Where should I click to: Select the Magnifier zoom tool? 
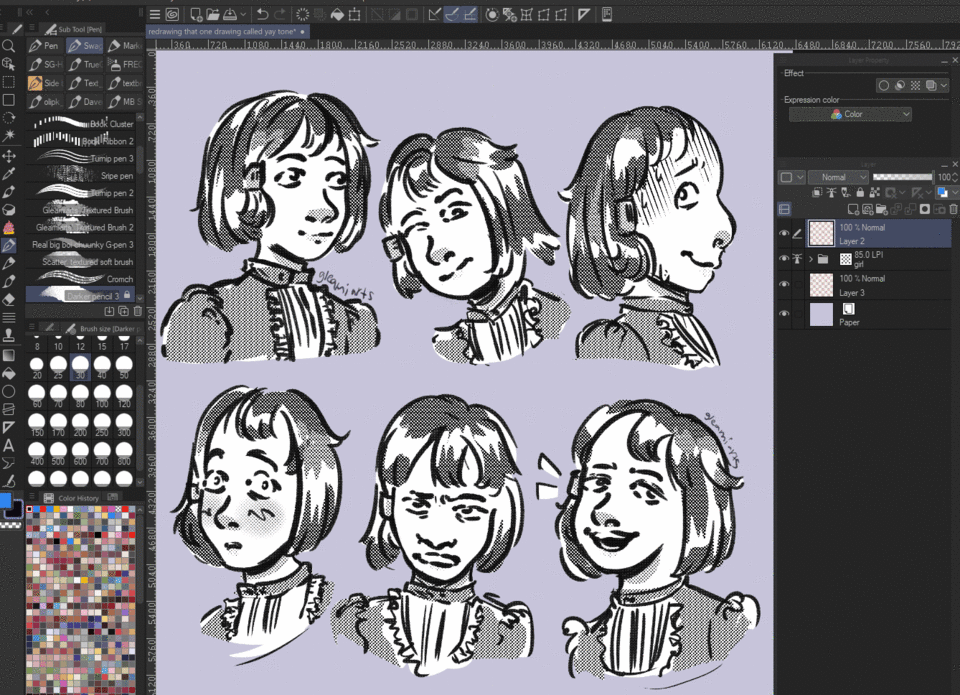click(9, 46)
